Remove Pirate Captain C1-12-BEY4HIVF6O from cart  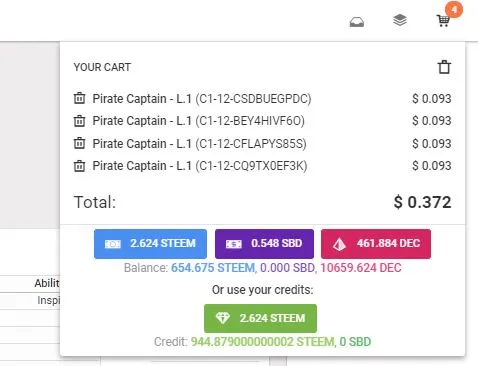point(79,121)
